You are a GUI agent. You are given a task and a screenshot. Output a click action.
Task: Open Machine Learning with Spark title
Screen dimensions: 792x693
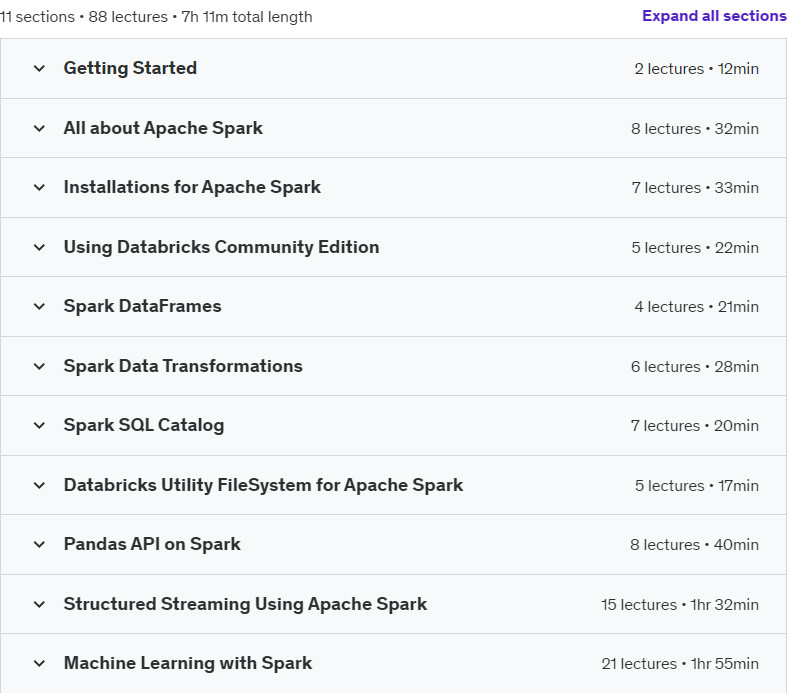[188, 663]
